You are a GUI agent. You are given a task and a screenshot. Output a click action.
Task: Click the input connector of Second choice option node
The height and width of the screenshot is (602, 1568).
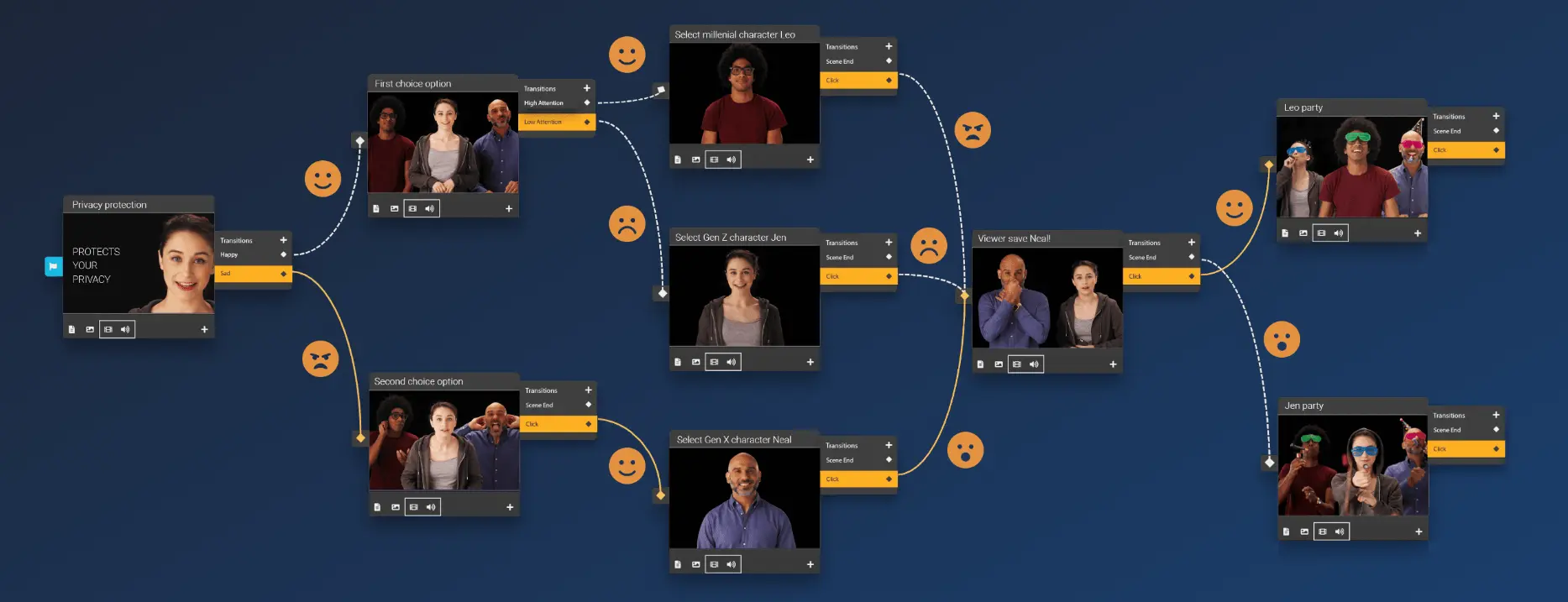click(x=361, y=438)
